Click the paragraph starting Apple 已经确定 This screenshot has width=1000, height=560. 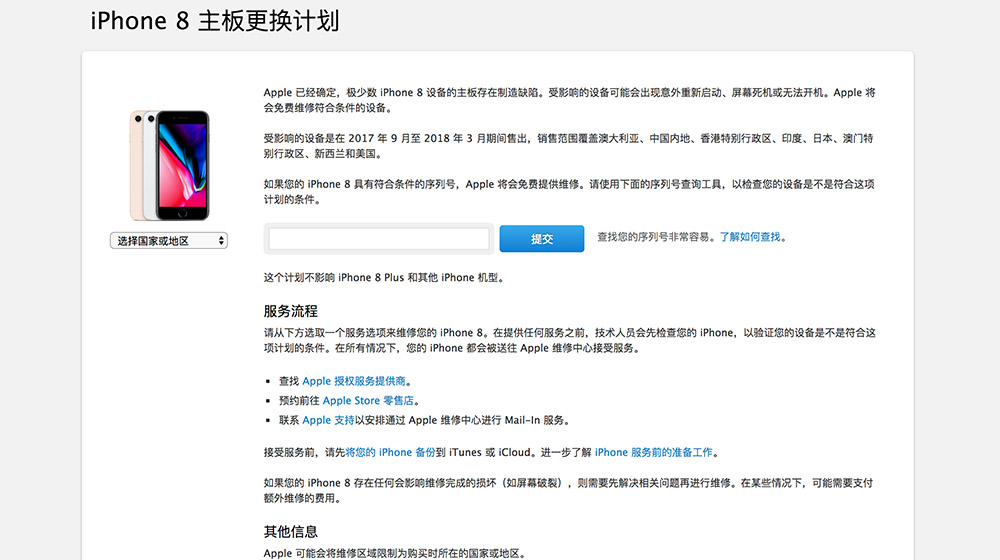click(x=569, y=100)
